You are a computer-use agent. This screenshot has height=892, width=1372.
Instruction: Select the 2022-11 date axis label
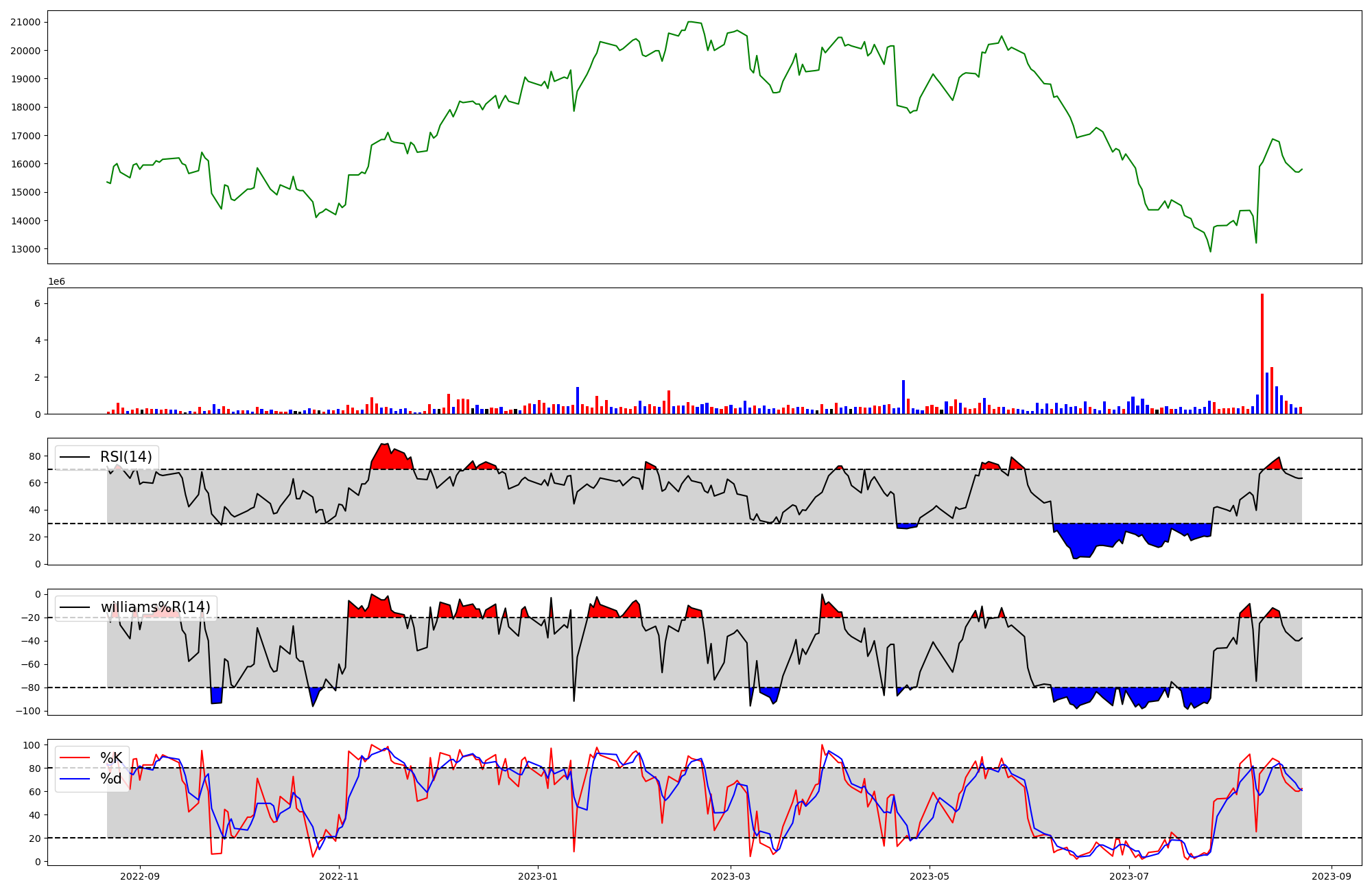(339, 876)
